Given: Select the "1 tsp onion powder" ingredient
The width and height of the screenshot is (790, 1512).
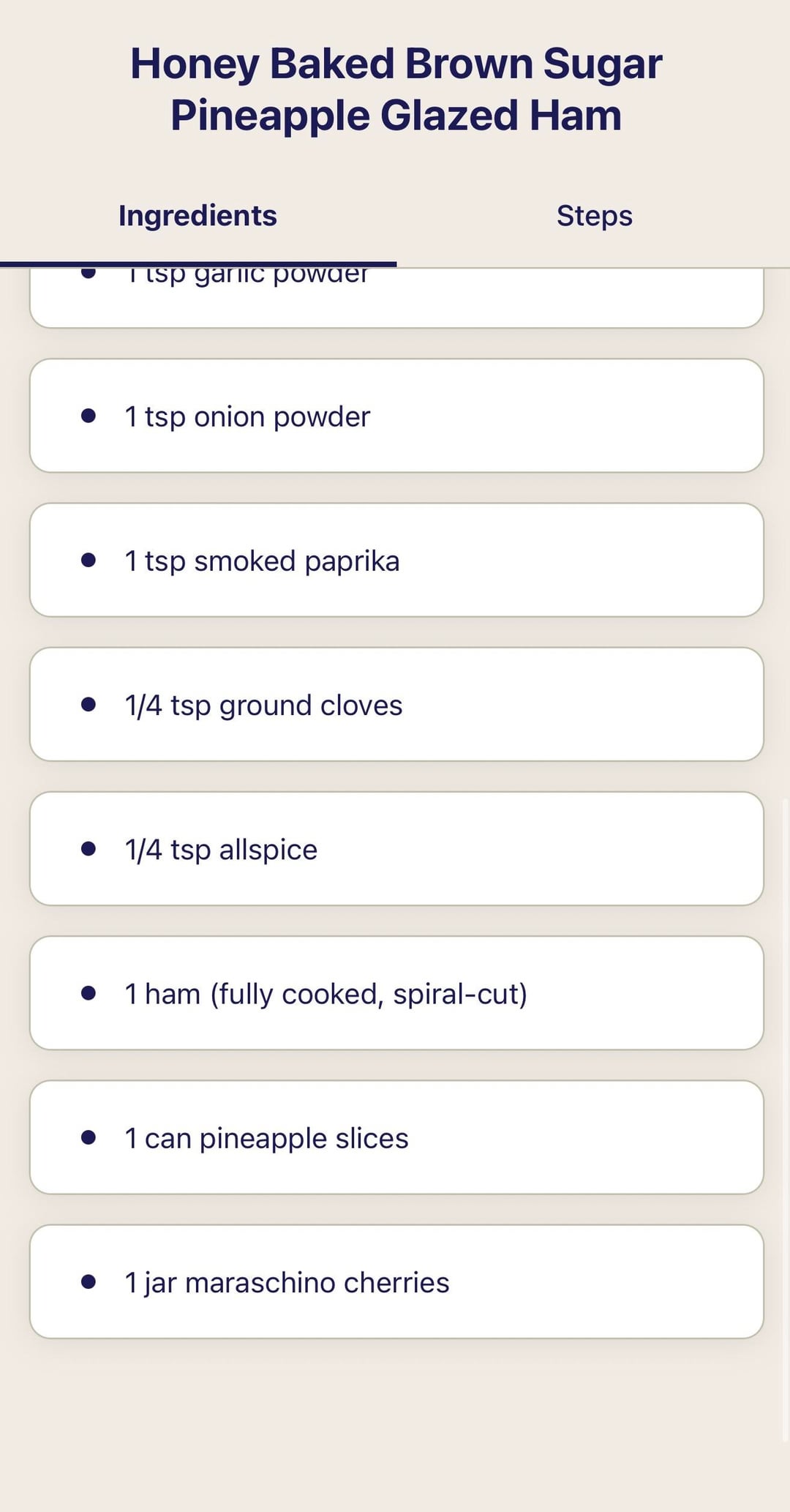Looking at the screenshot, I should [x=247, y=416].
